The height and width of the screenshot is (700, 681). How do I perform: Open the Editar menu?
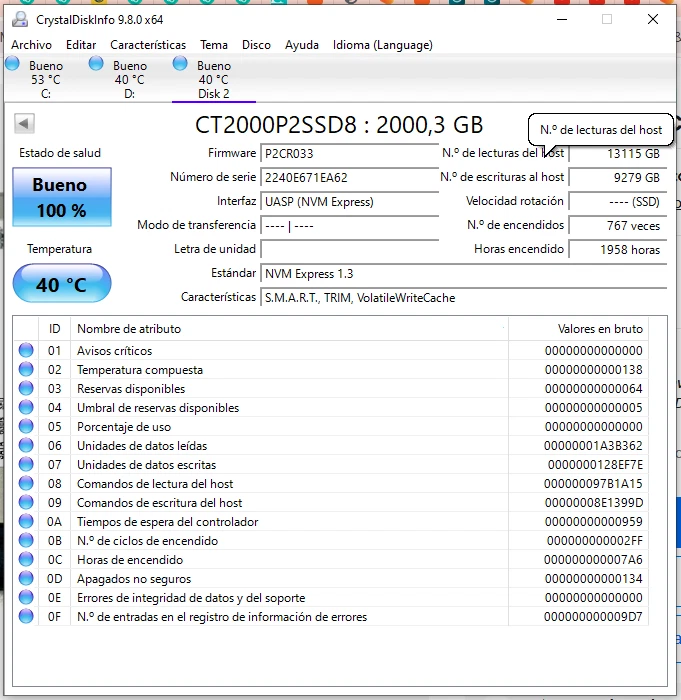click(81, 45)
